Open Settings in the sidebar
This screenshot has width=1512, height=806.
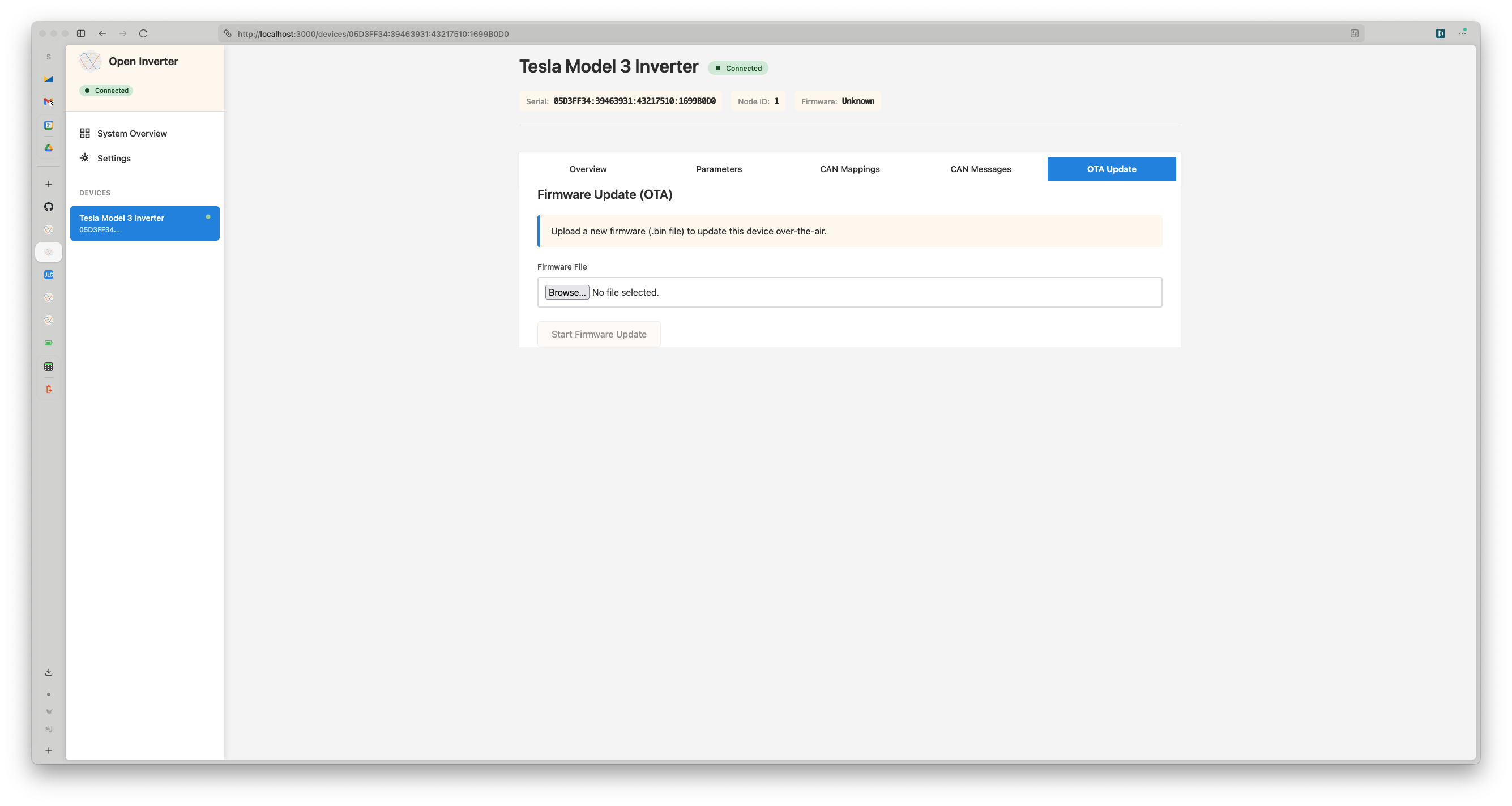click(x=113, y=159)
